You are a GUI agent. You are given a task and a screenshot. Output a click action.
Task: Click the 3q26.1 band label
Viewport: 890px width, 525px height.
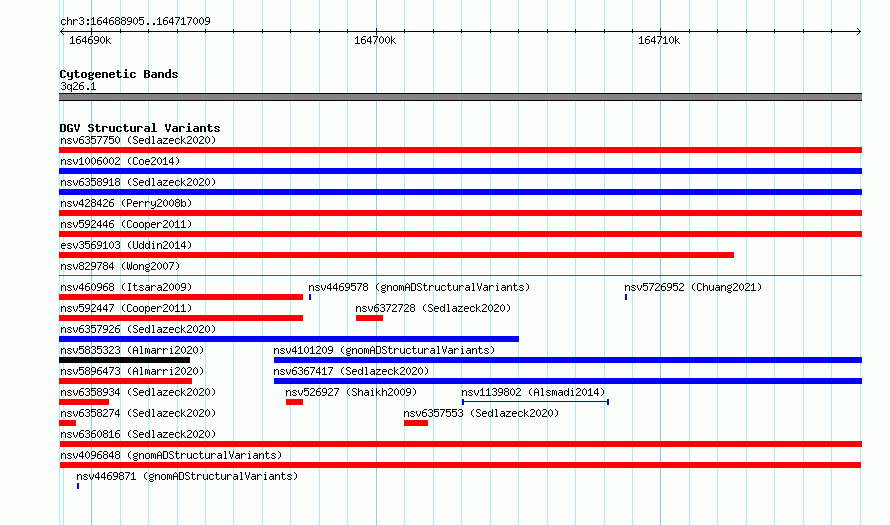78,86
